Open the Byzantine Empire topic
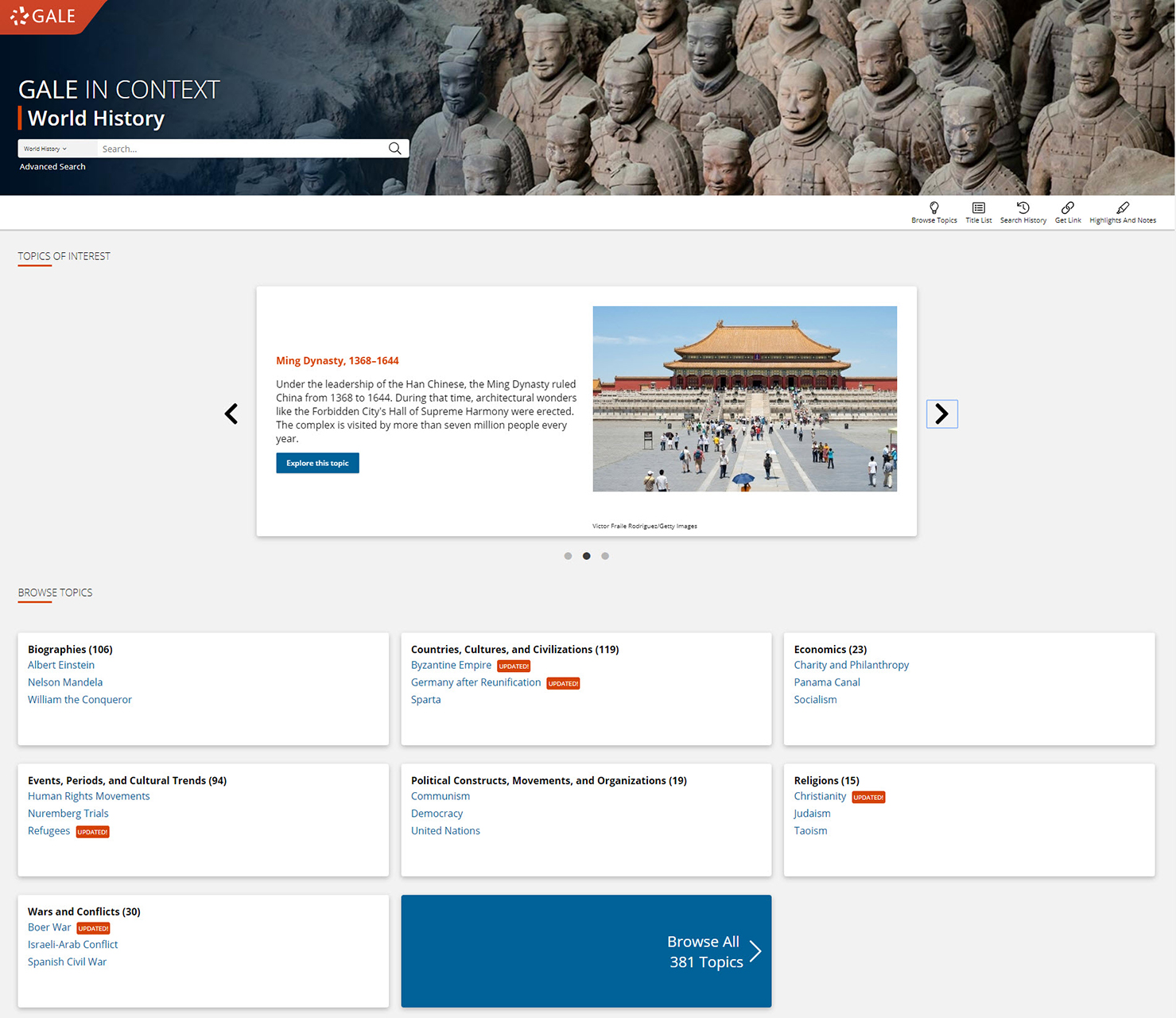This screenshot has height=1018, width=1176. [451, 665]
